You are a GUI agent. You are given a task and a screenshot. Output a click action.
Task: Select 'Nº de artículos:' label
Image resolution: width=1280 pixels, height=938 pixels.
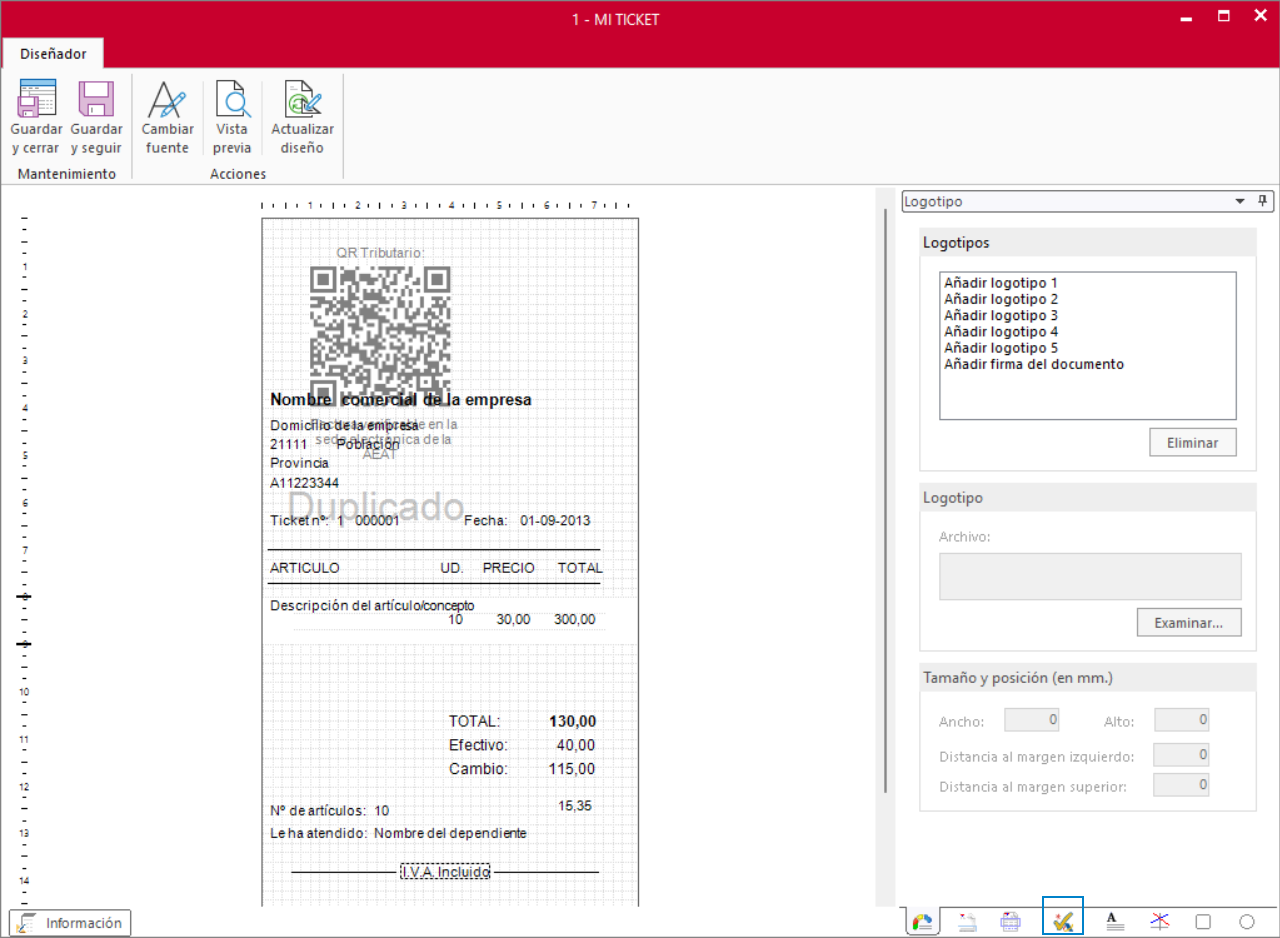pos(318,811)
